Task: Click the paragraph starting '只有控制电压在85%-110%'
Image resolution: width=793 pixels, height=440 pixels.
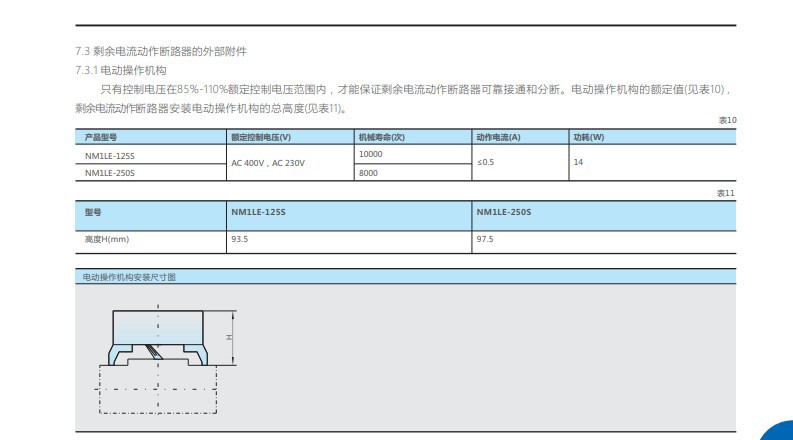Action: click(416, 90)
